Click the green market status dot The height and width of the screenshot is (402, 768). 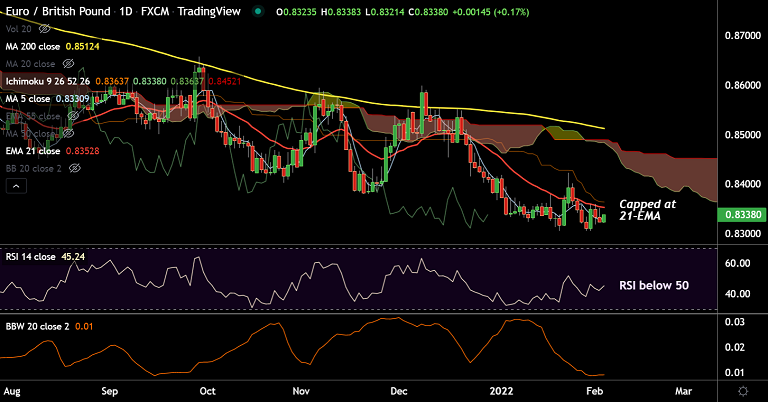point(258,11)
